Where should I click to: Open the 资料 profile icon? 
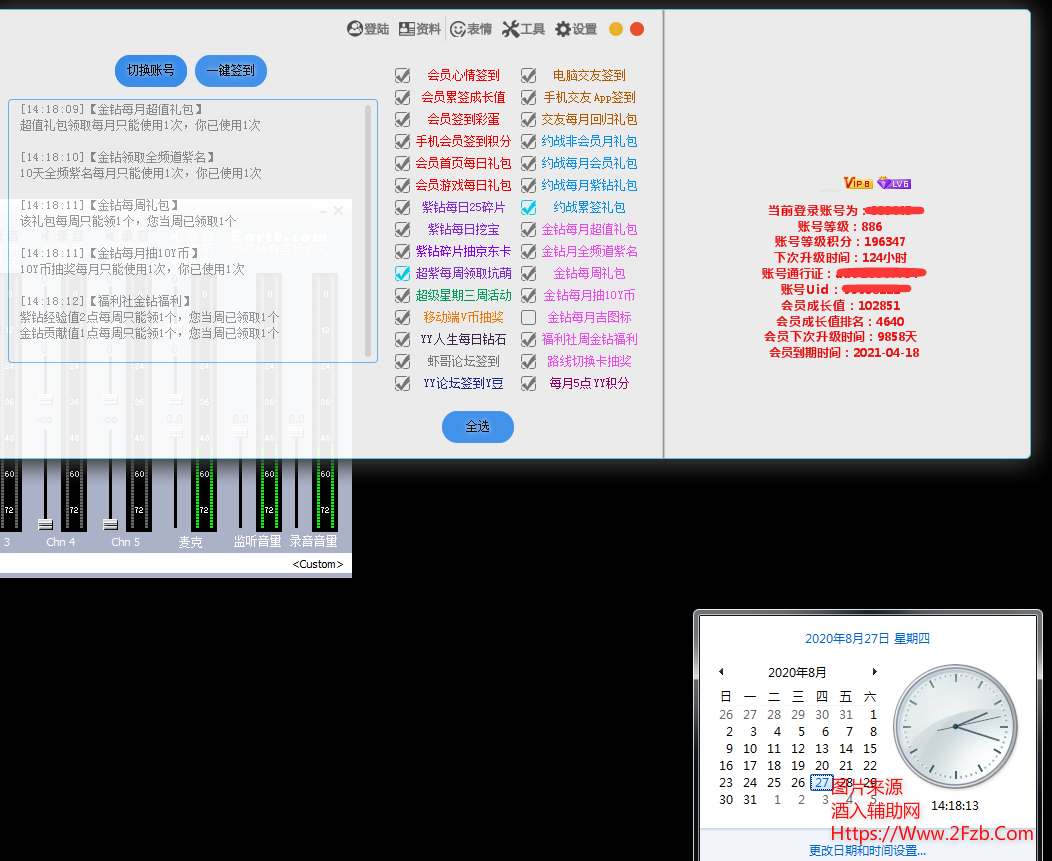(x=407, y=29)
